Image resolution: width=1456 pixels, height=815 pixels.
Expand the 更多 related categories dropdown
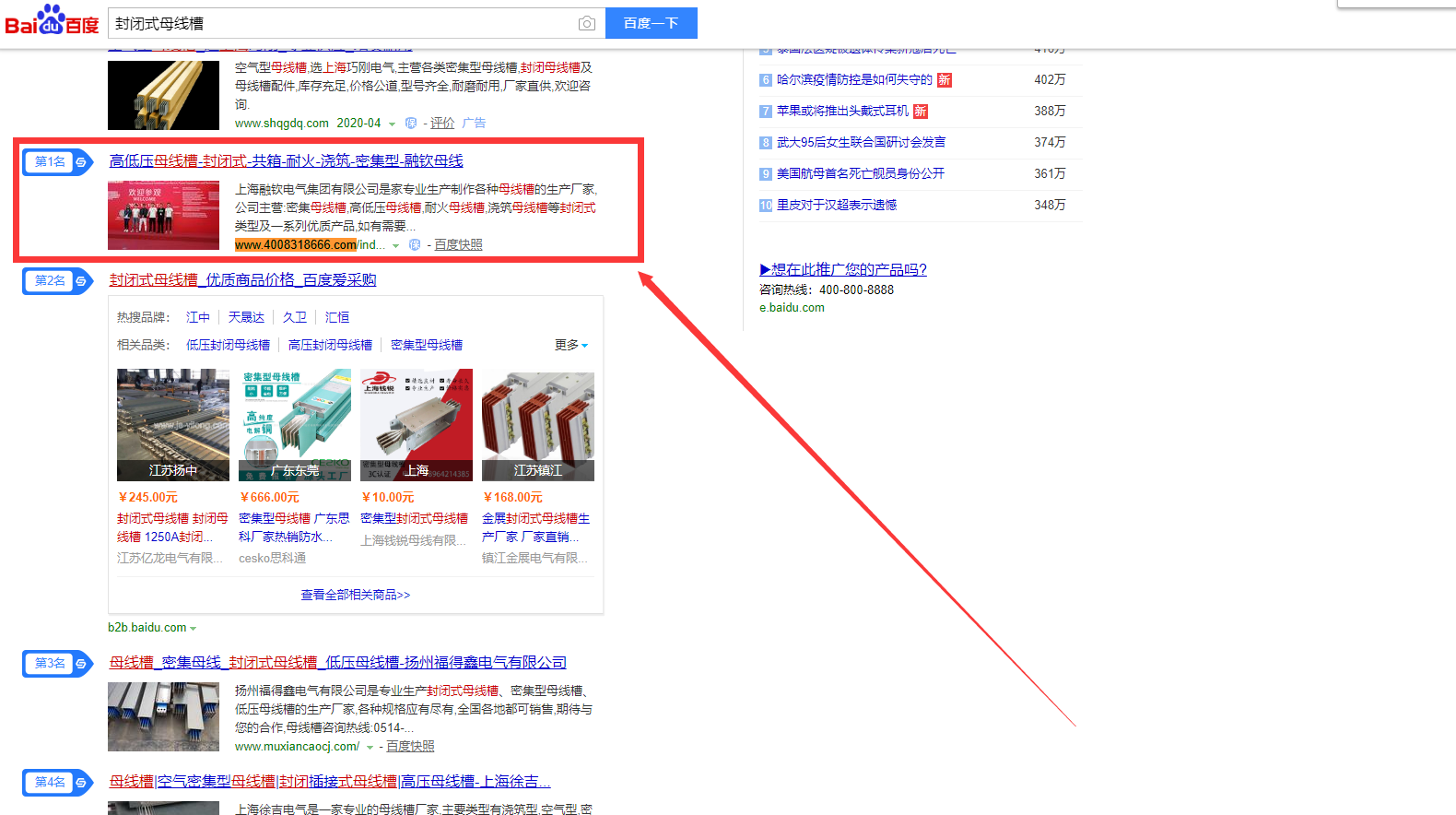pos(571,345)
